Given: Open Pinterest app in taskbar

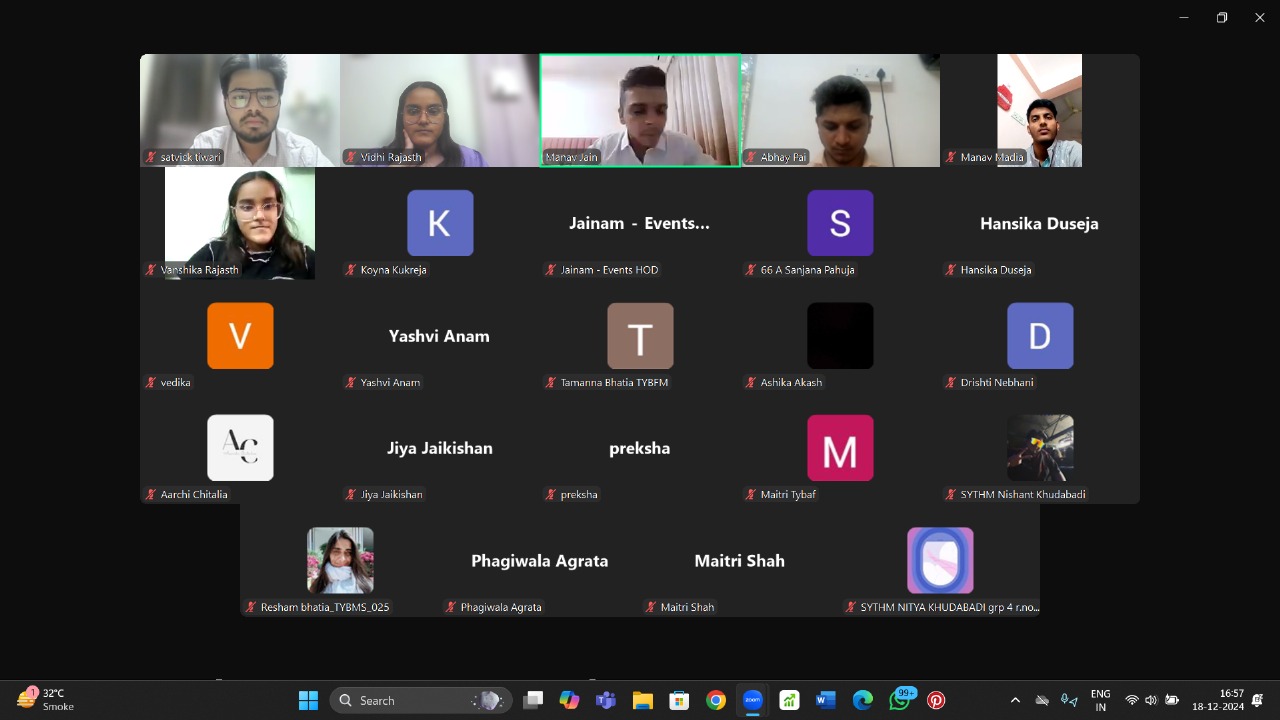Looking at the screenshot, I should tap(936, 700).
